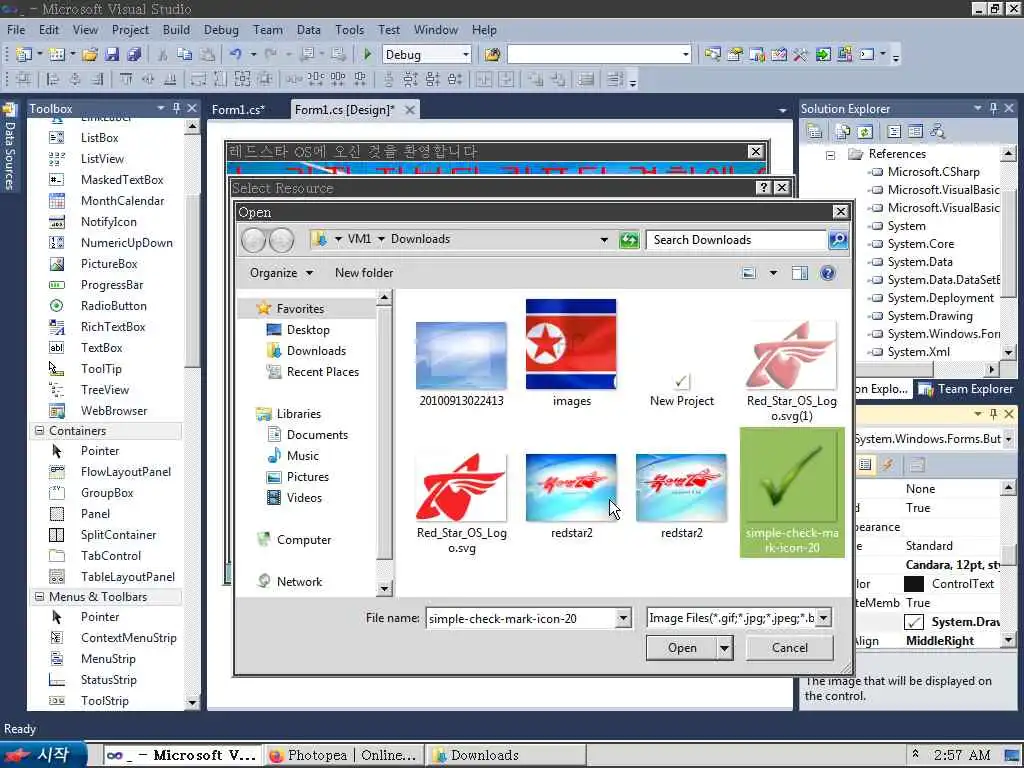Collapse the Containers toolbox group

point(39,430)
